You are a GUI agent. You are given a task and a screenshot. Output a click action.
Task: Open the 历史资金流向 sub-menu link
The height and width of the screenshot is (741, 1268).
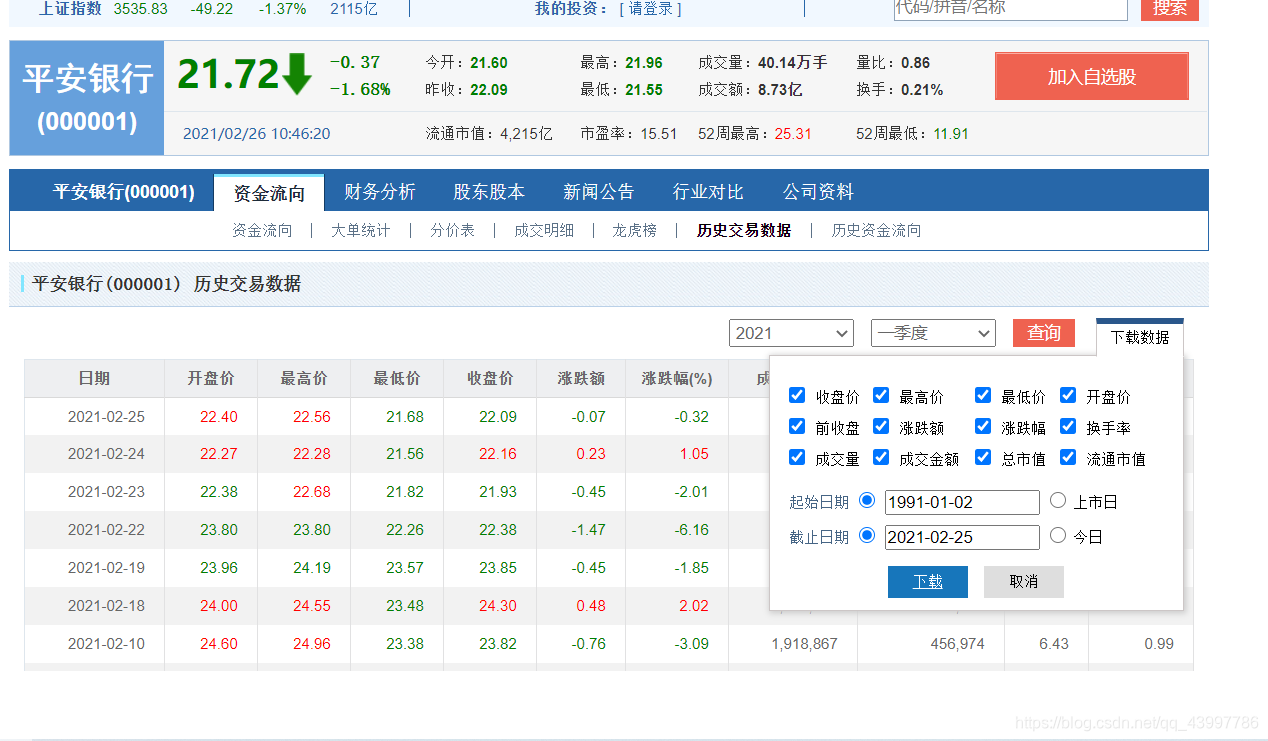click(x=877, y=230)
